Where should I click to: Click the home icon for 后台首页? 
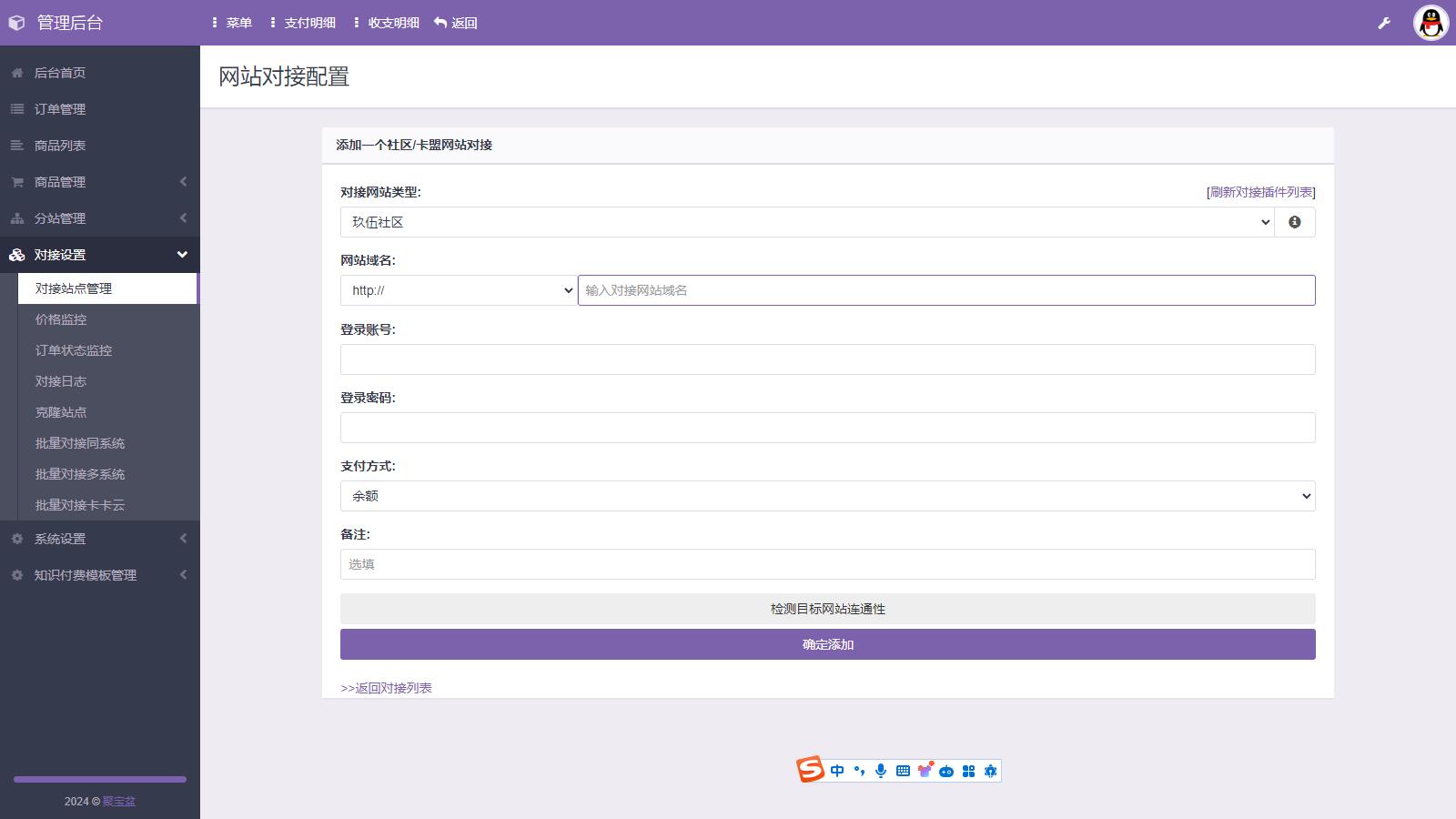click(17, 73)
